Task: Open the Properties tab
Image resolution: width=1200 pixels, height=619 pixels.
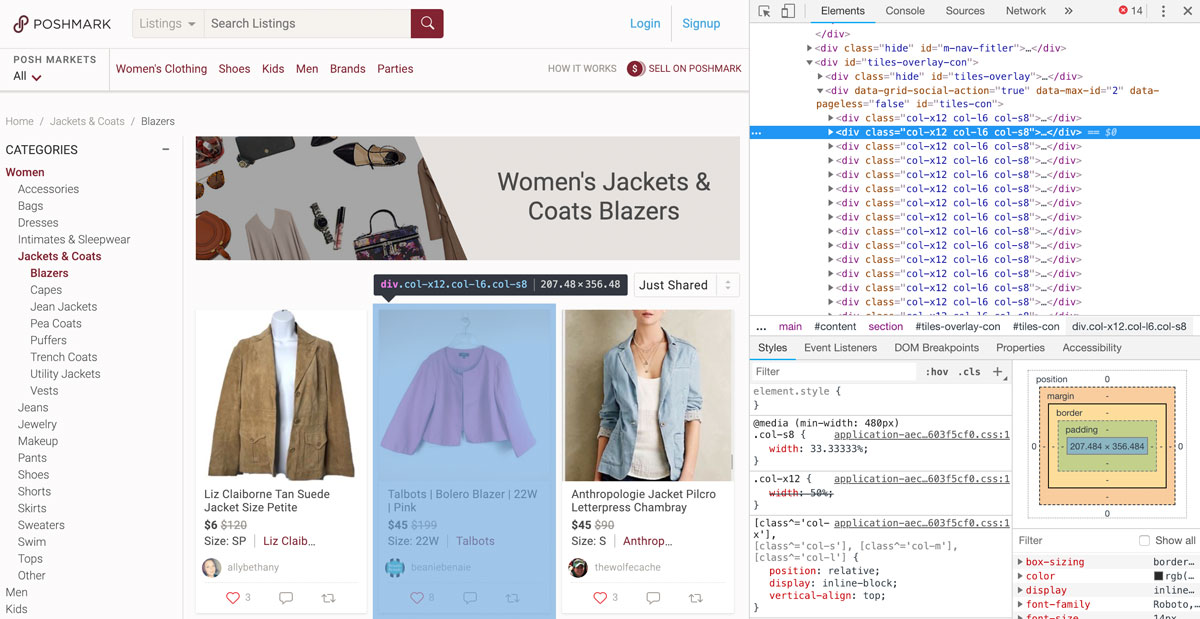Action: pos(1020,348)
